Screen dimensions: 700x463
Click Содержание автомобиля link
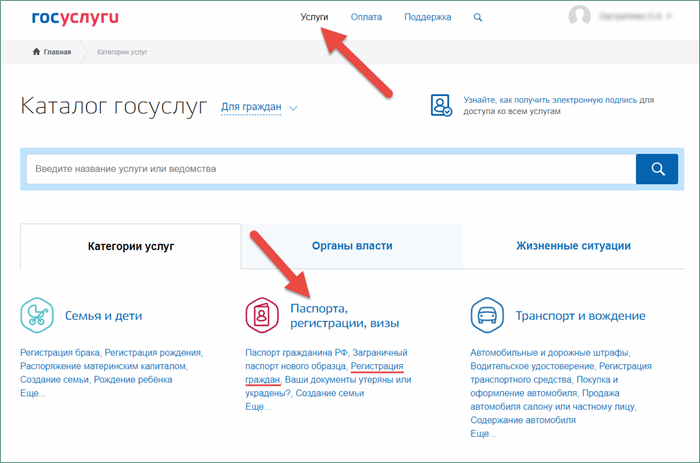523,420
